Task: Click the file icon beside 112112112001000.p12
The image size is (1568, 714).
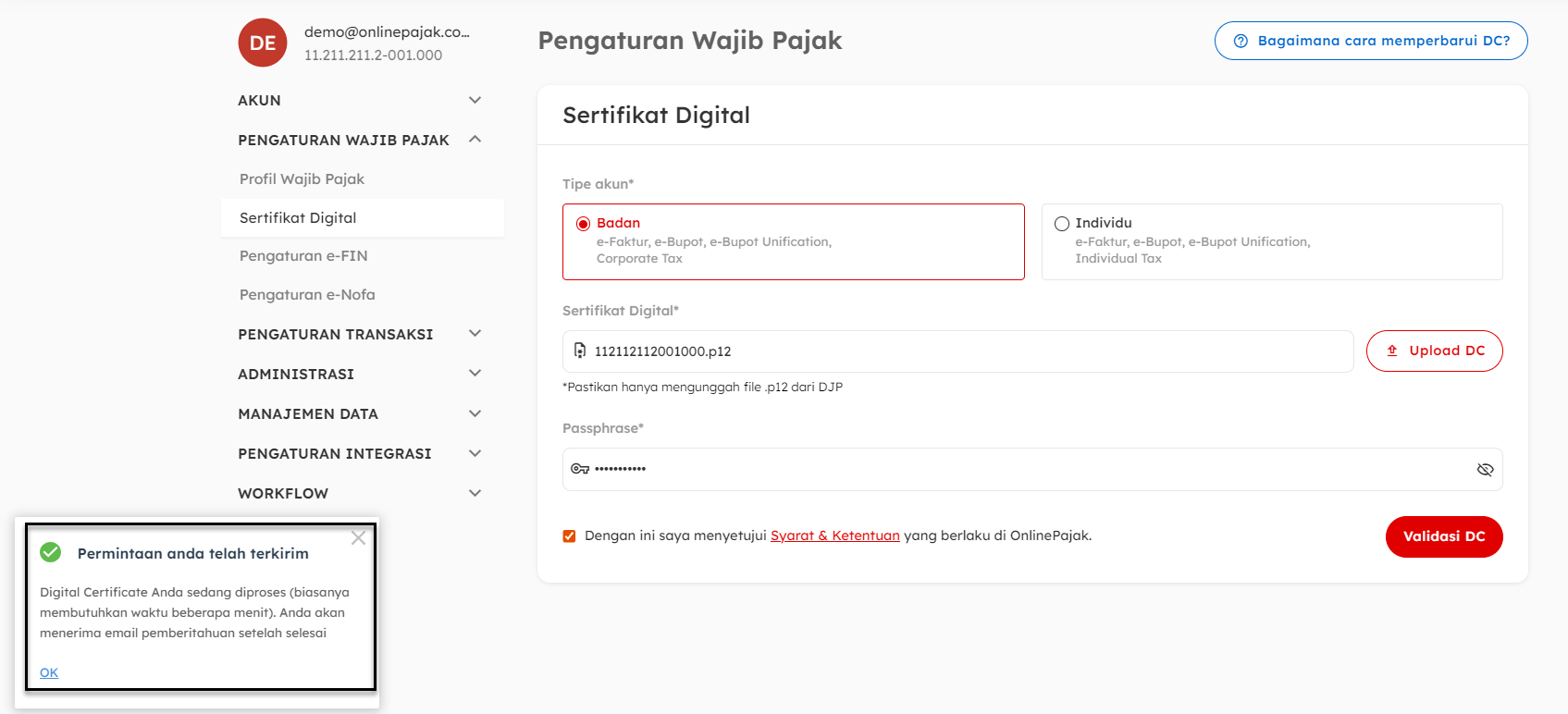Action: point(580,351)
